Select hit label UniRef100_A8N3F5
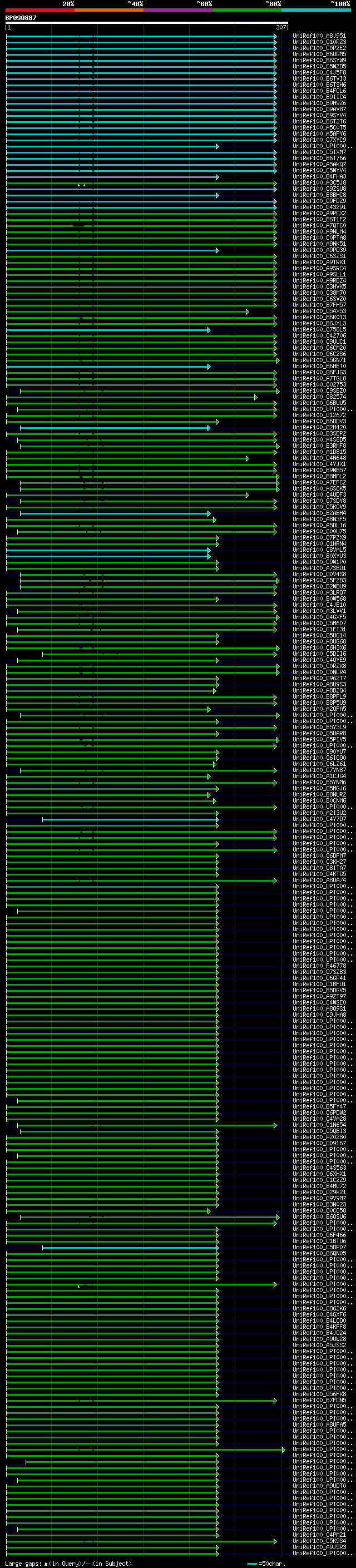 point(319,519)
